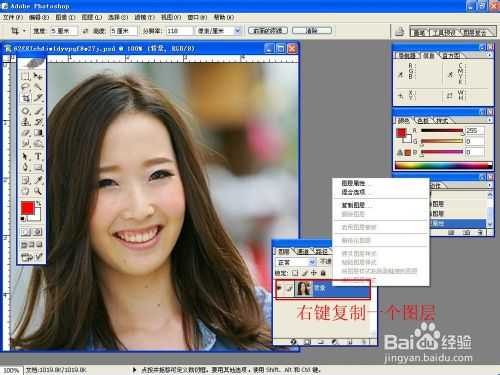
Task: Select the Crop tool in toolbox
Action: coord(26,98)
